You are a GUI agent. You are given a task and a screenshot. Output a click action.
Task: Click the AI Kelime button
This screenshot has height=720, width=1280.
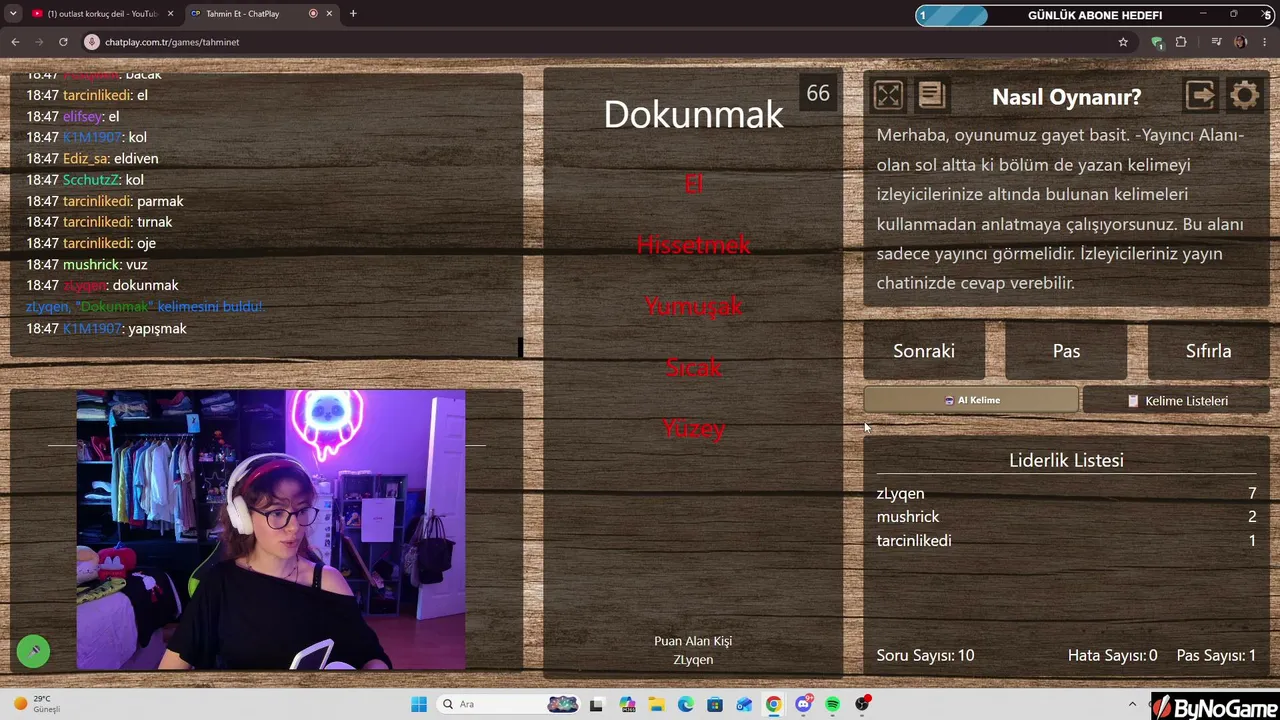pos(971,400)
